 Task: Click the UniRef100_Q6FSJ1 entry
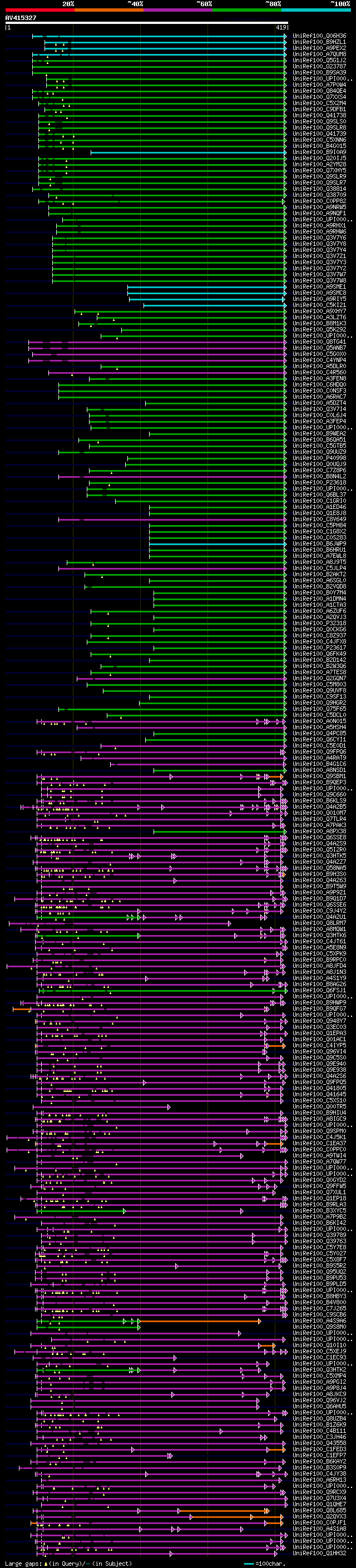(319, 990)
